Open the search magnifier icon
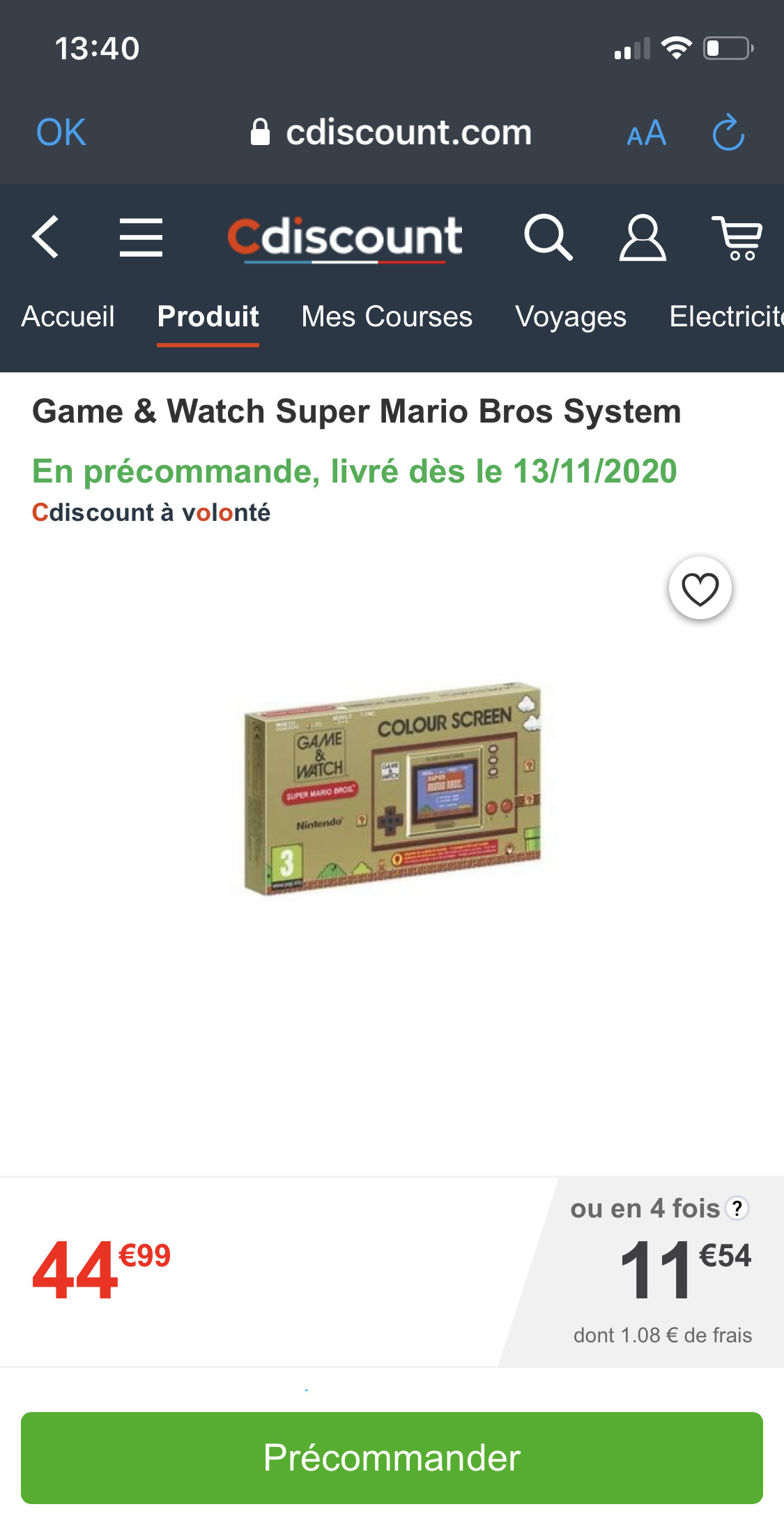Image resolution: width=784 pixels, height=1525 pixels. coord(548,237)
